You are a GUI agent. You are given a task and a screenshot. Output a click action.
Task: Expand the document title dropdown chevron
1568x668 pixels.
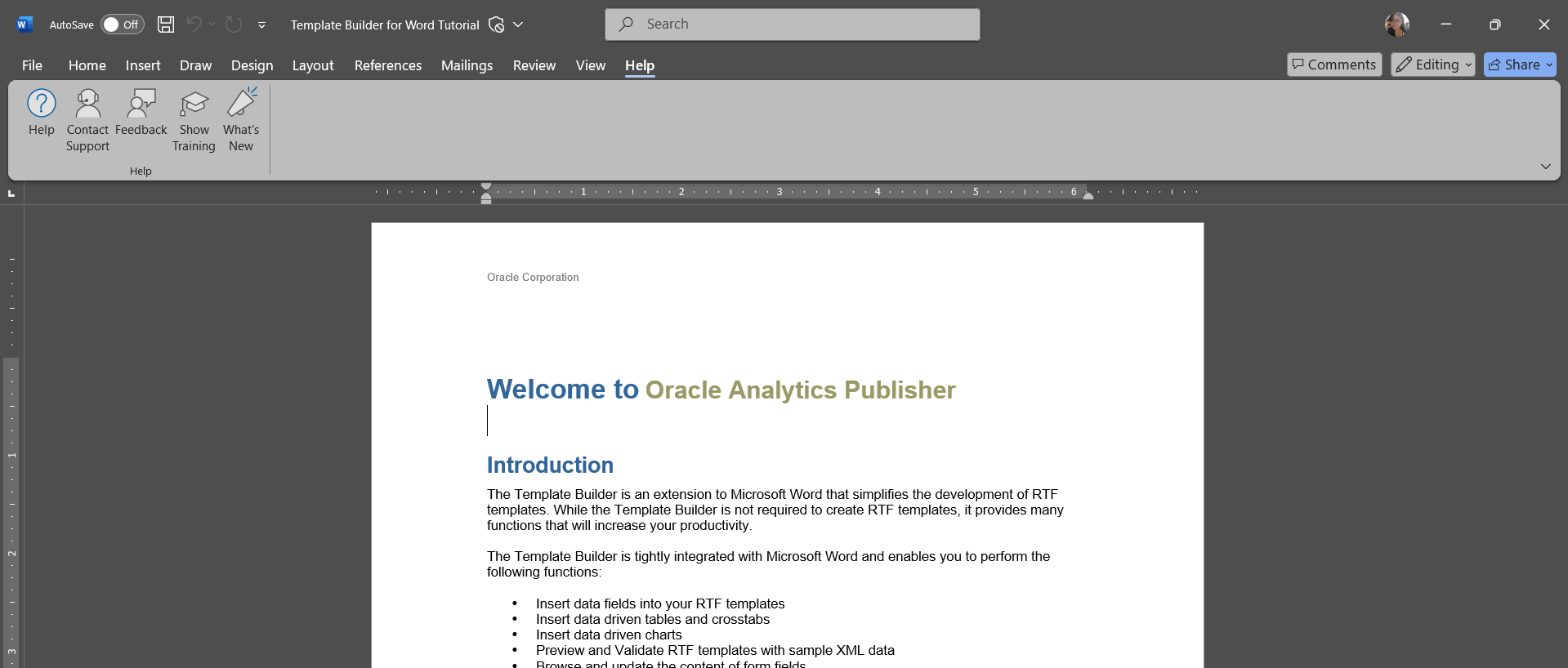[x=518, y=24]
